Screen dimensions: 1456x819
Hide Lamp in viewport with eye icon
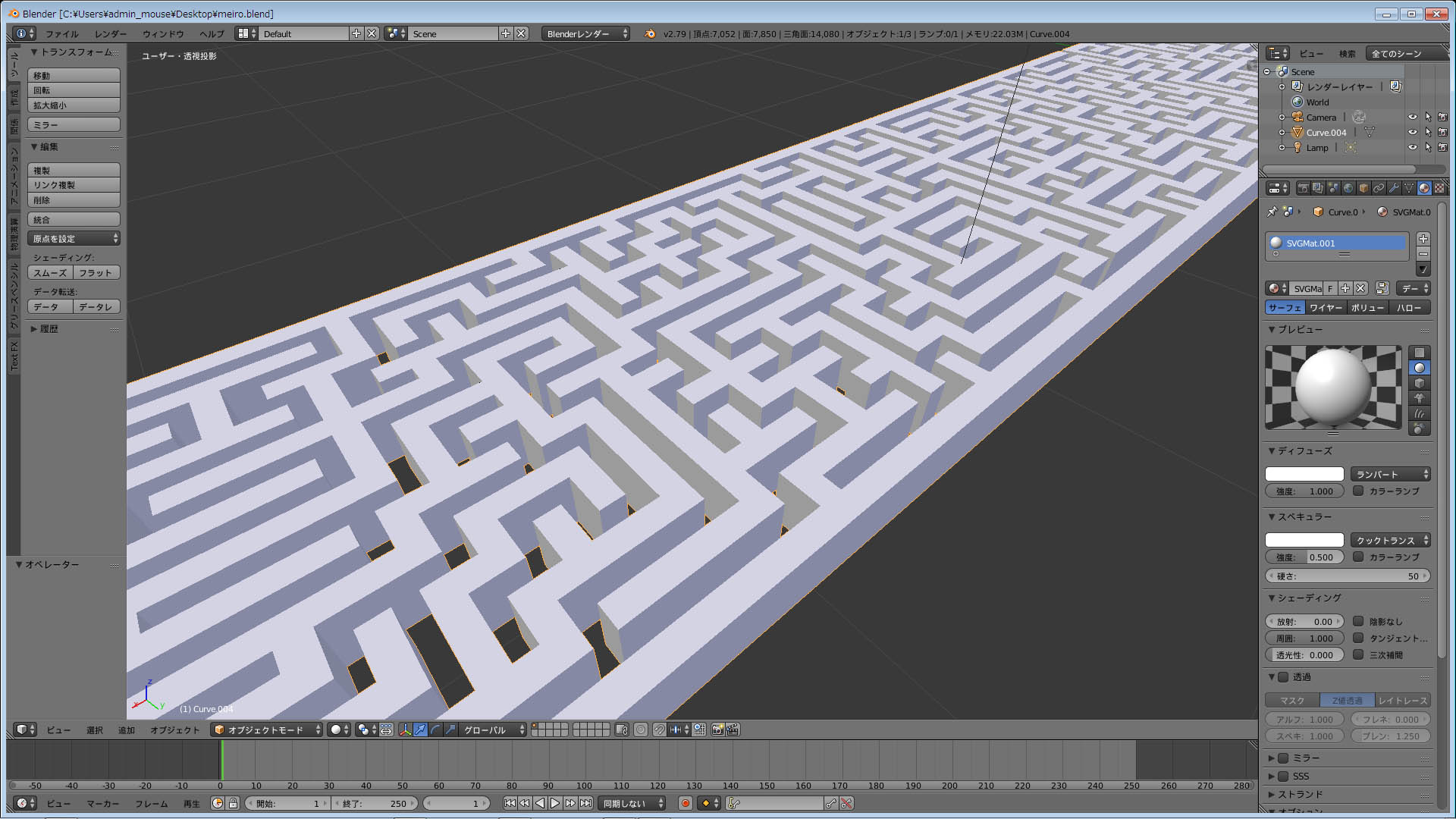1412,148
